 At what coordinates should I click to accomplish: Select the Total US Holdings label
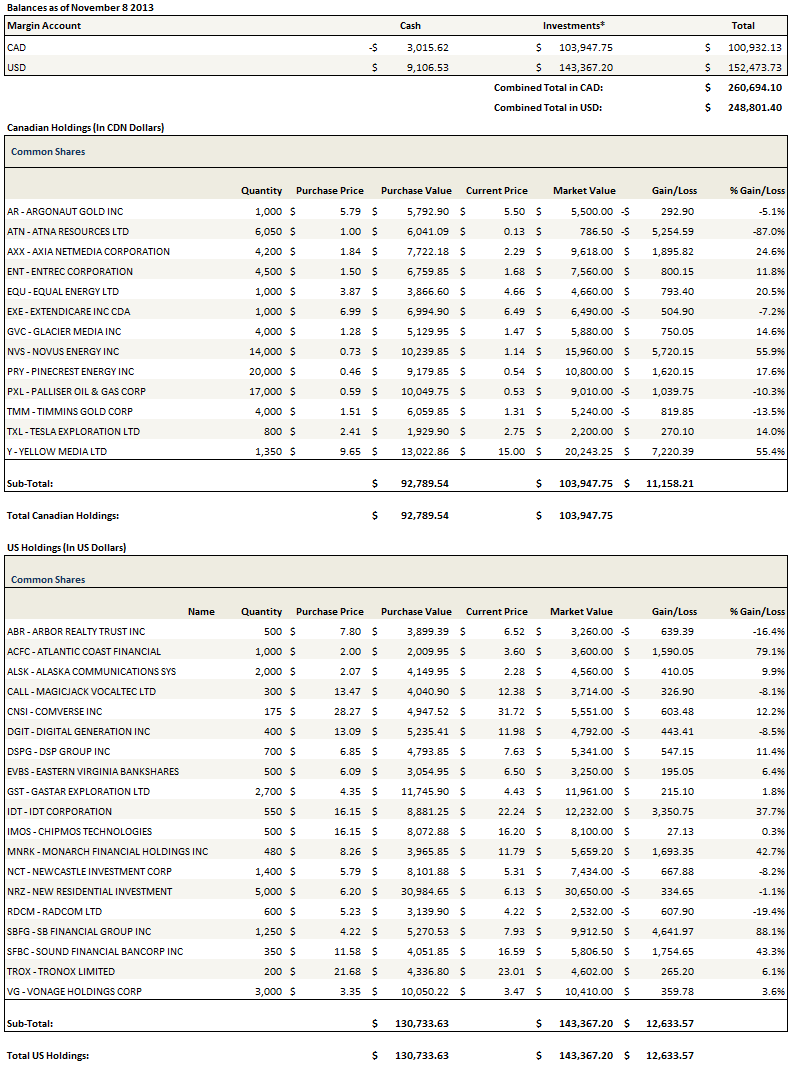[47, 1055]
